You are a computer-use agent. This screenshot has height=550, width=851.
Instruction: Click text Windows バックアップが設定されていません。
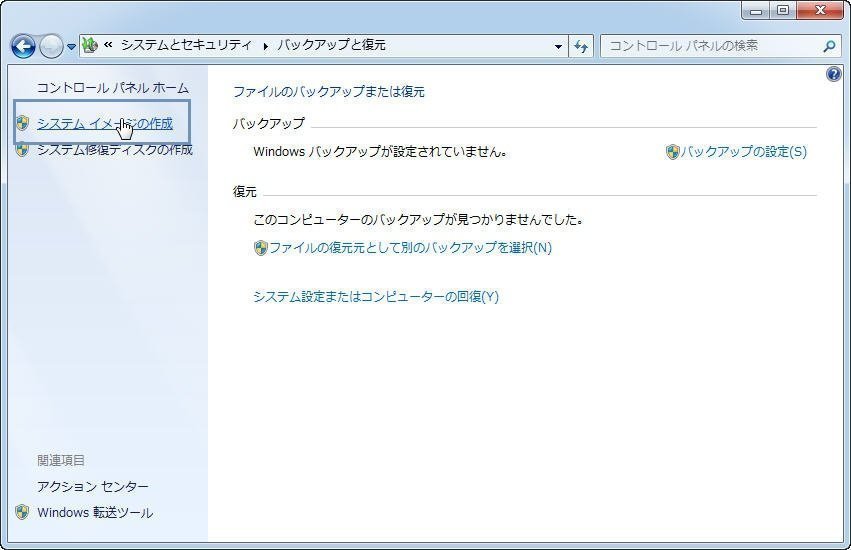coord(380,152)
